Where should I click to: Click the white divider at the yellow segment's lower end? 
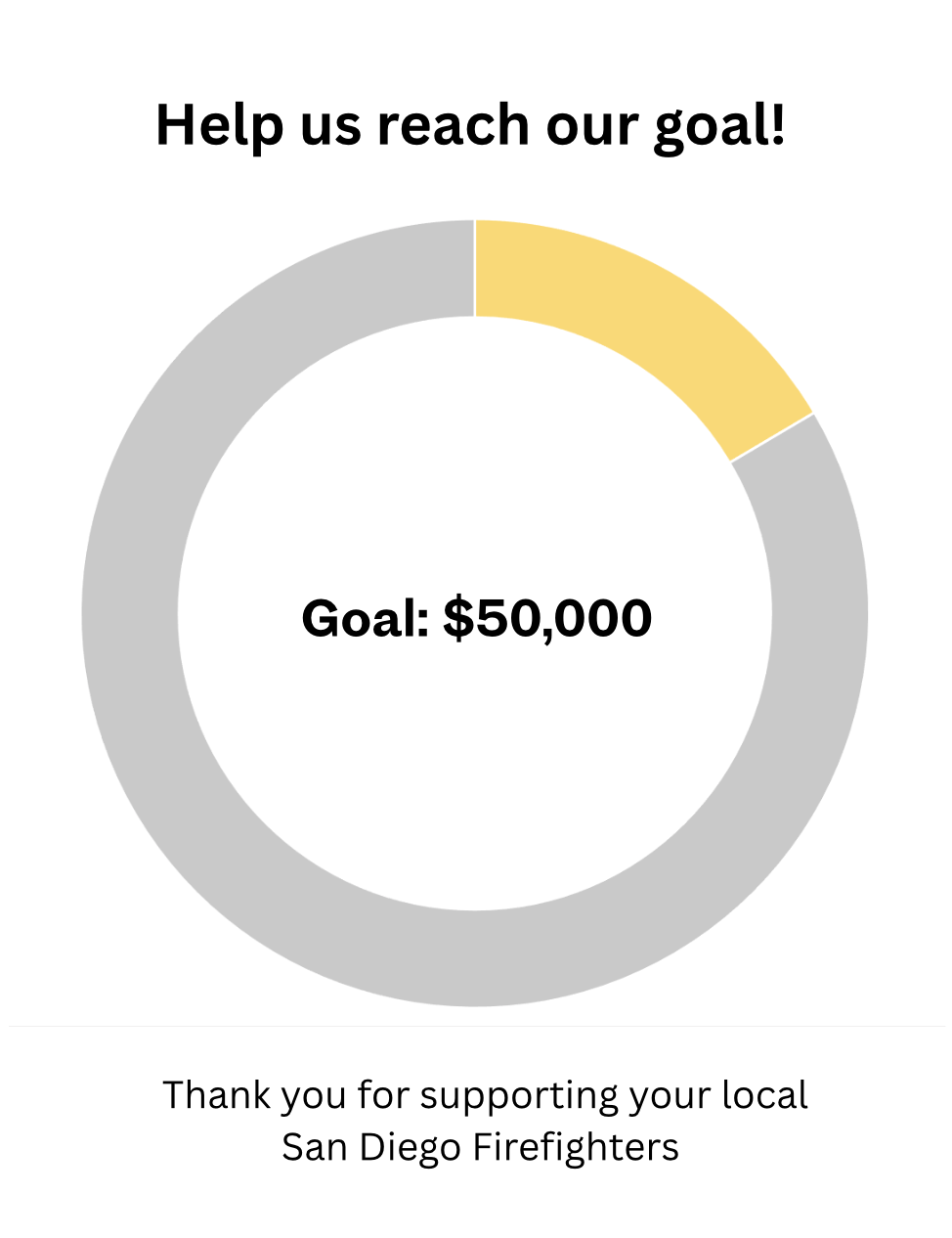(772, 436)
